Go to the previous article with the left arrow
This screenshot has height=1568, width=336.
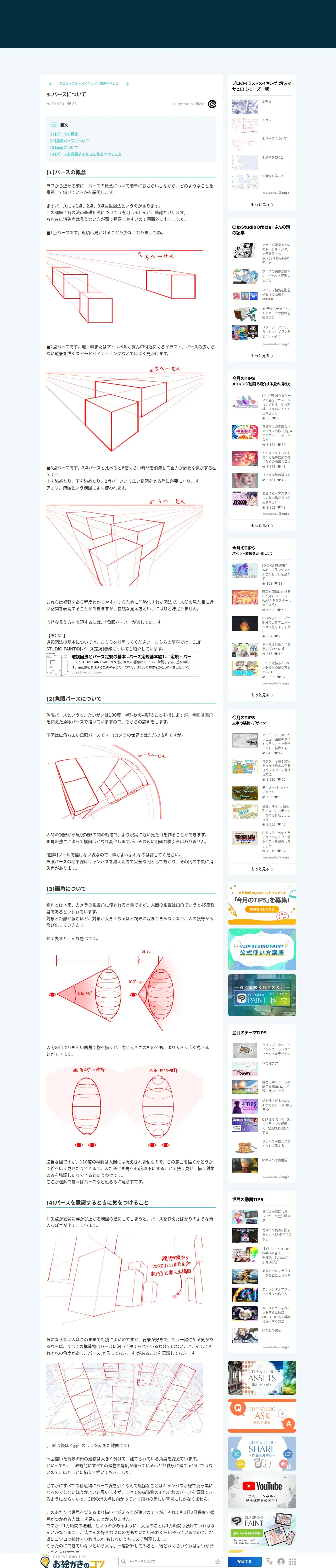tap(50, 84)
